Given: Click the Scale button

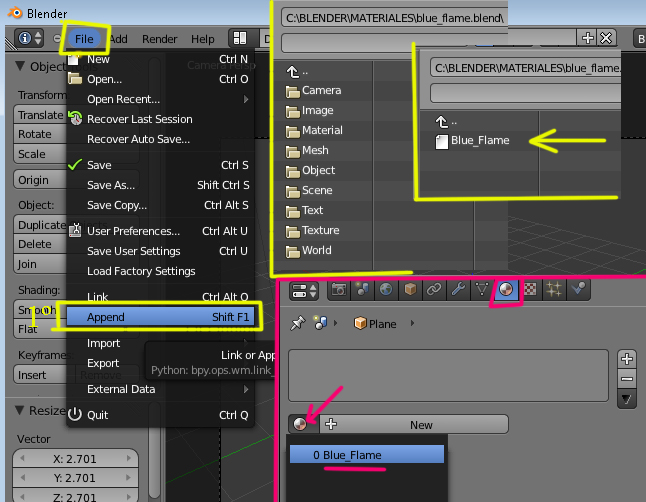Looking at the screenshot, I should [40, 154].
